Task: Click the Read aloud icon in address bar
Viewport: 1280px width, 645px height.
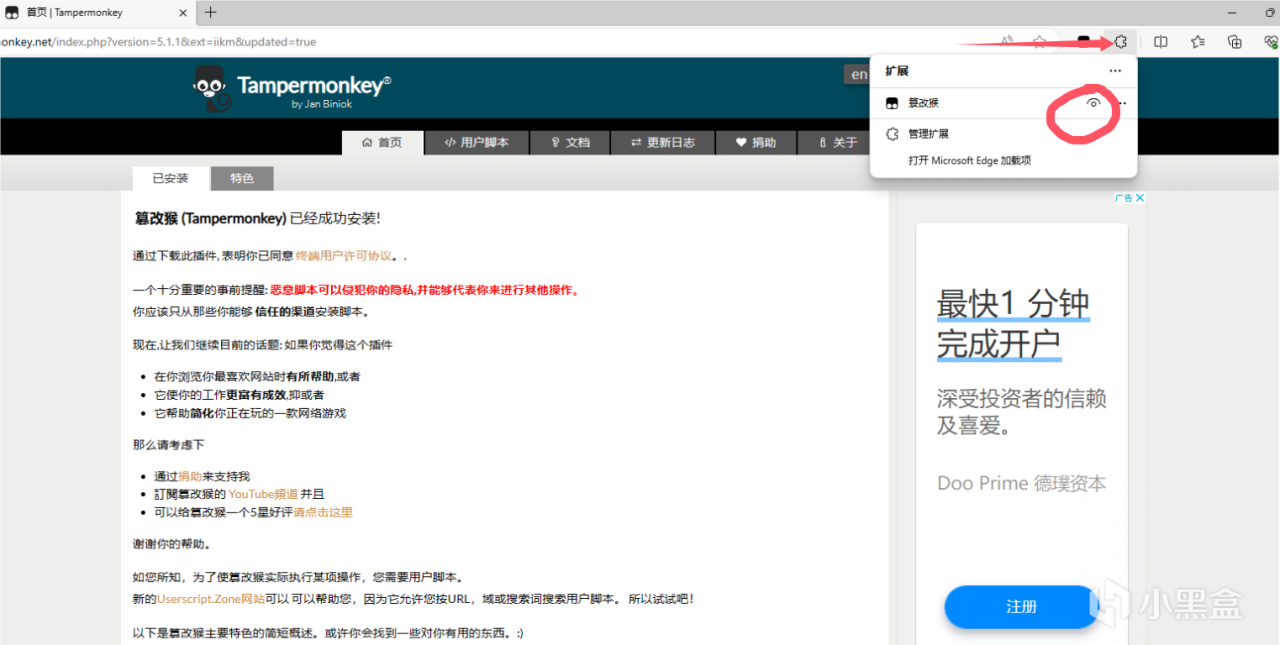Action: [1007, 42]
